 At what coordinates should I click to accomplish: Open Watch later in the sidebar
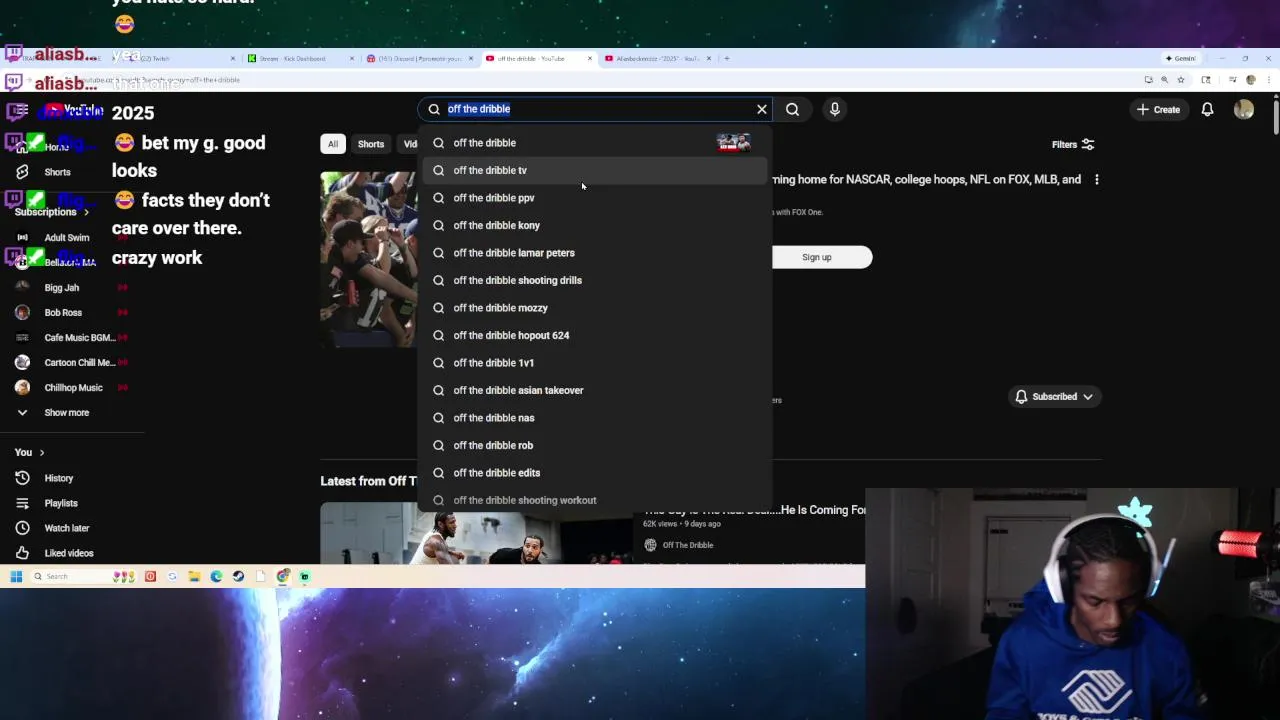pyautogui.click(x=67, y=528)
